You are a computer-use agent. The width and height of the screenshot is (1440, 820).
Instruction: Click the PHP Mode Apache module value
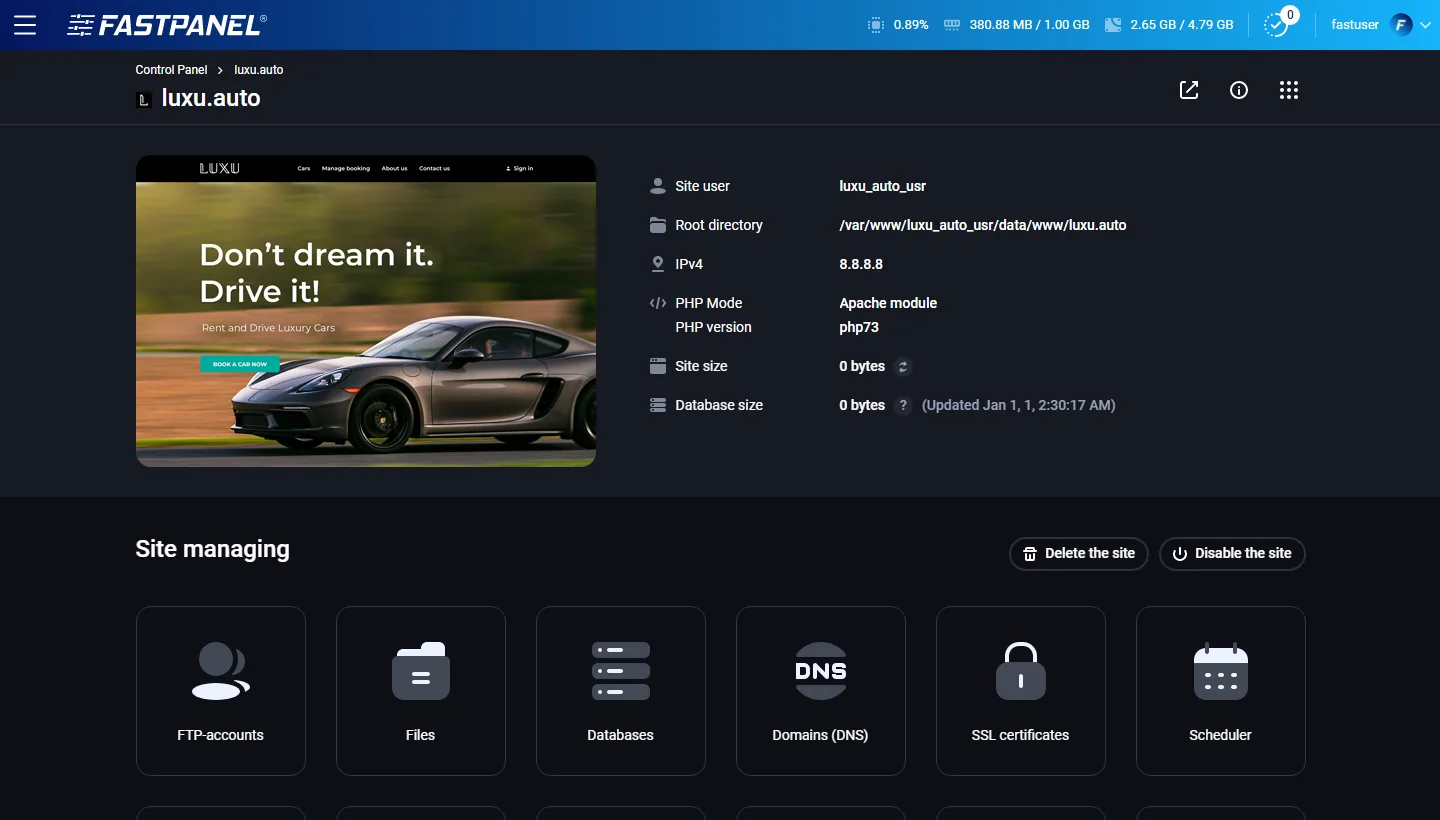point(888,303)
